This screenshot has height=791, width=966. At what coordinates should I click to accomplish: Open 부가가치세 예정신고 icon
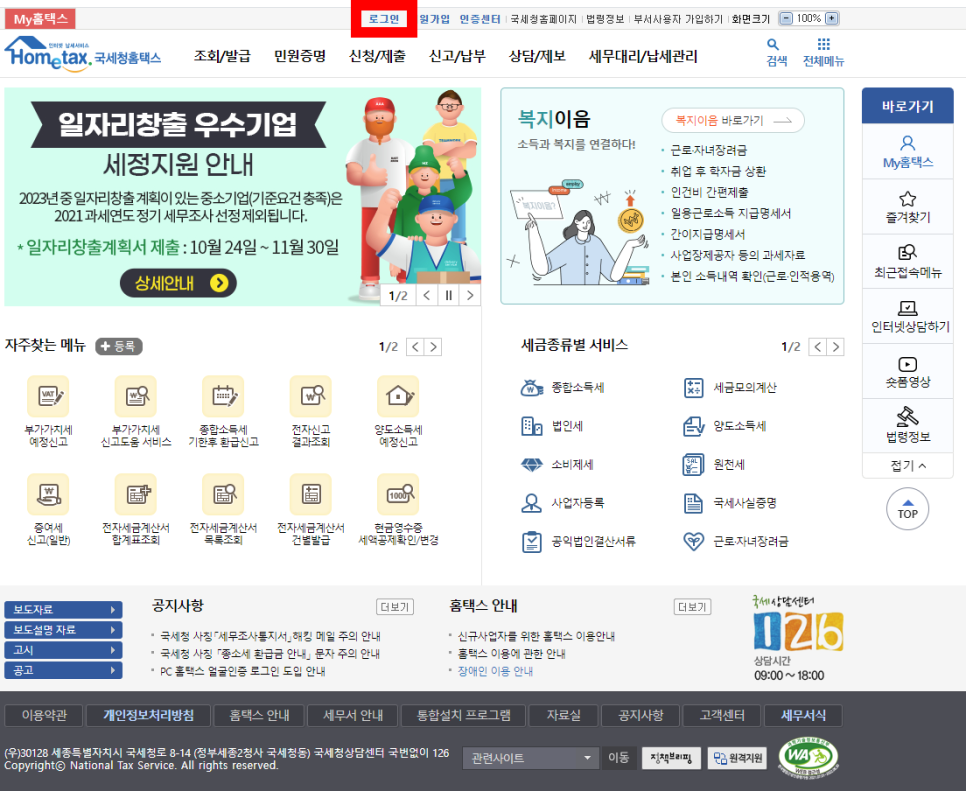[x=48, y=396]
